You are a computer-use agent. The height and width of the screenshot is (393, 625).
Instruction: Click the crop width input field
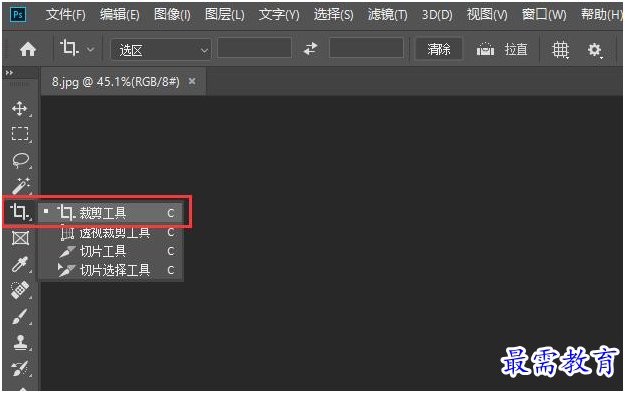[x=254, y=49]
